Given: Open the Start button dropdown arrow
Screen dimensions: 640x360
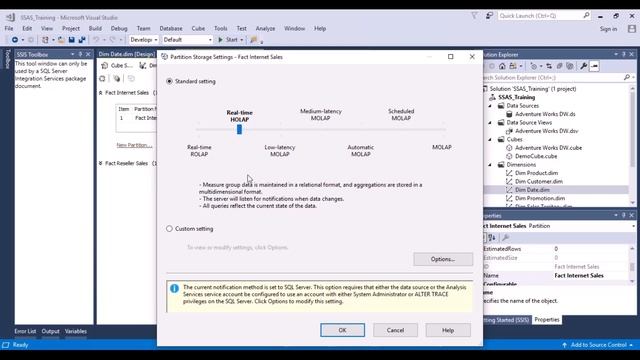Looking at the screenshot, I should click(242, 40).
